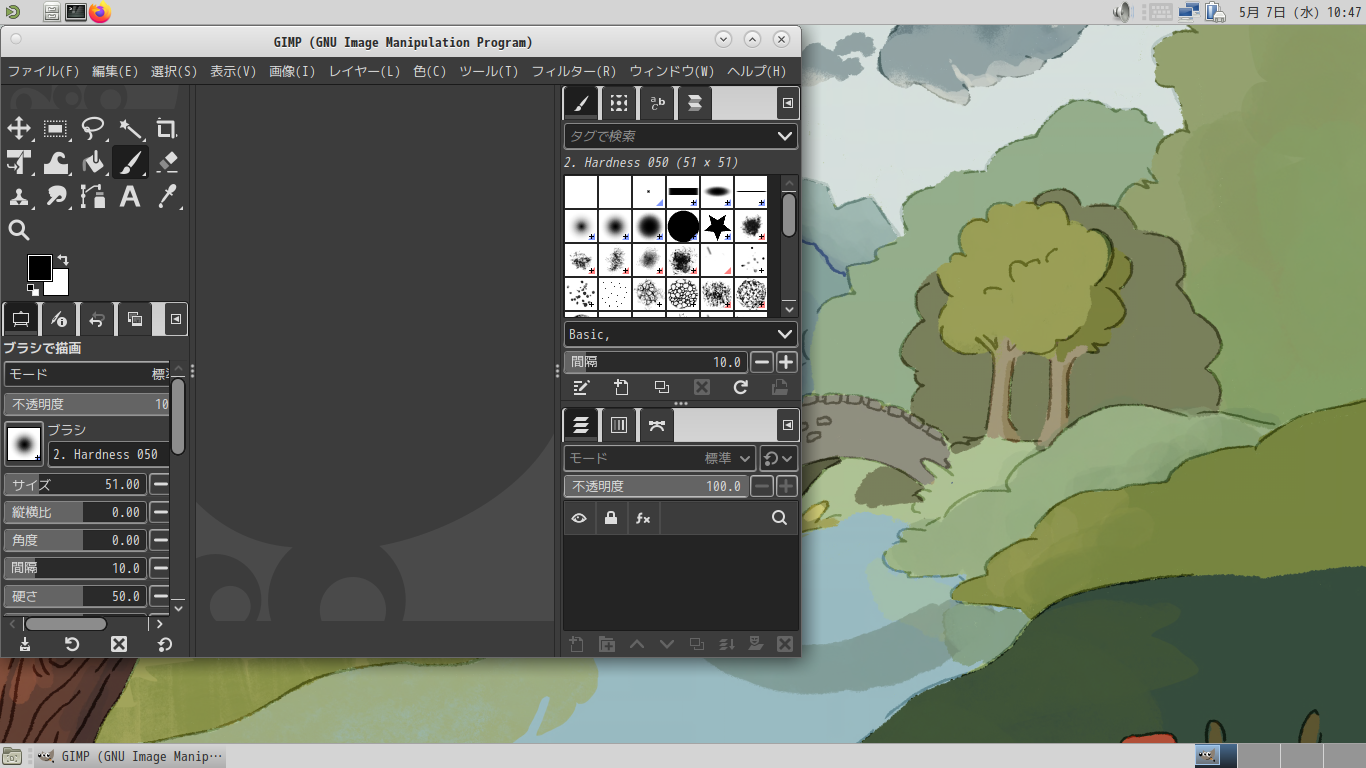Viewport: 1366px width, 768px height.
Task: Select the Fuzzy Select magic wand tool
Action: (x=130, y=128)
